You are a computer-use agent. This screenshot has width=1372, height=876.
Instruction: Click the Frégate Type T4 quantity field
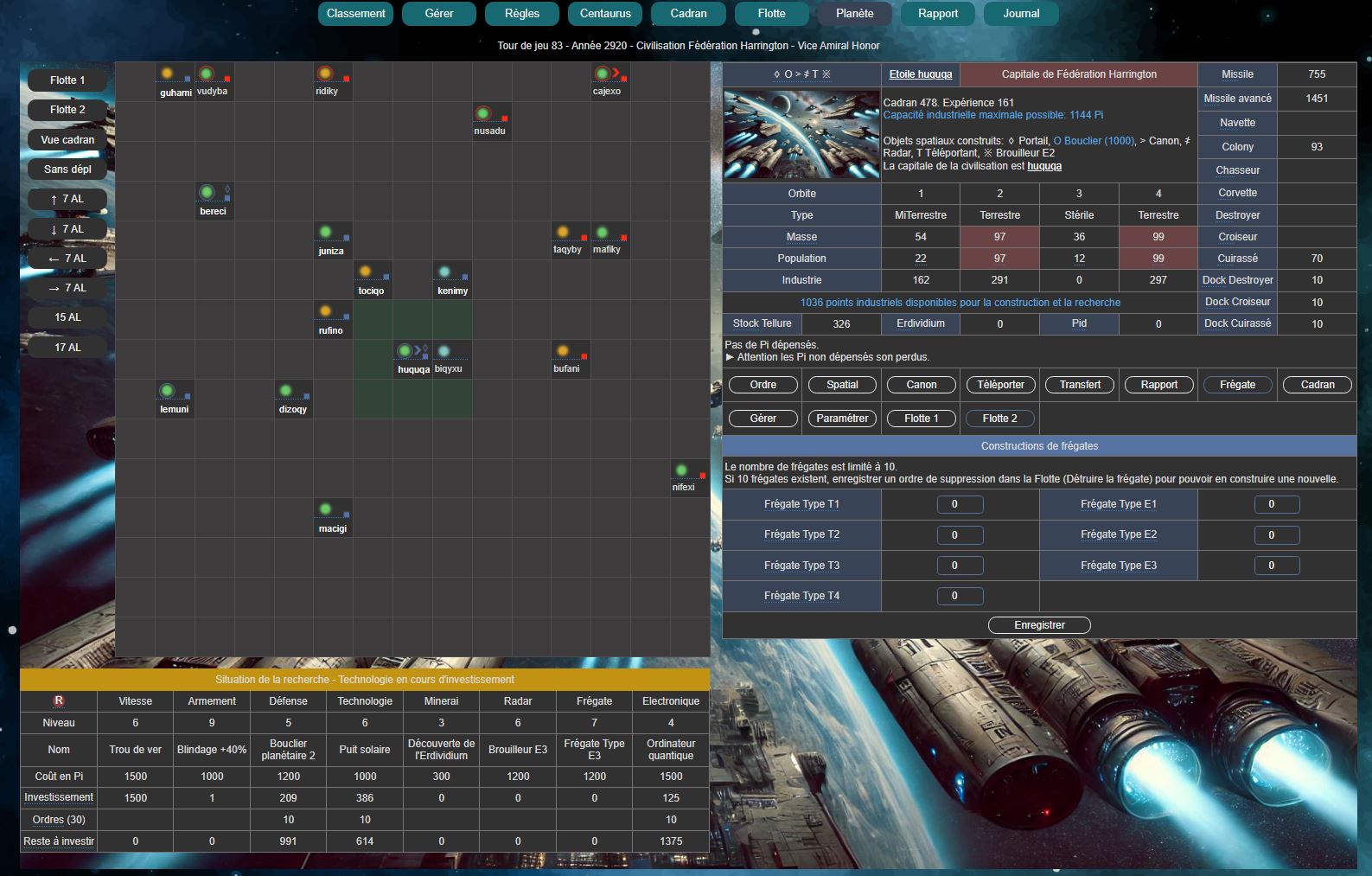point(960,596)
